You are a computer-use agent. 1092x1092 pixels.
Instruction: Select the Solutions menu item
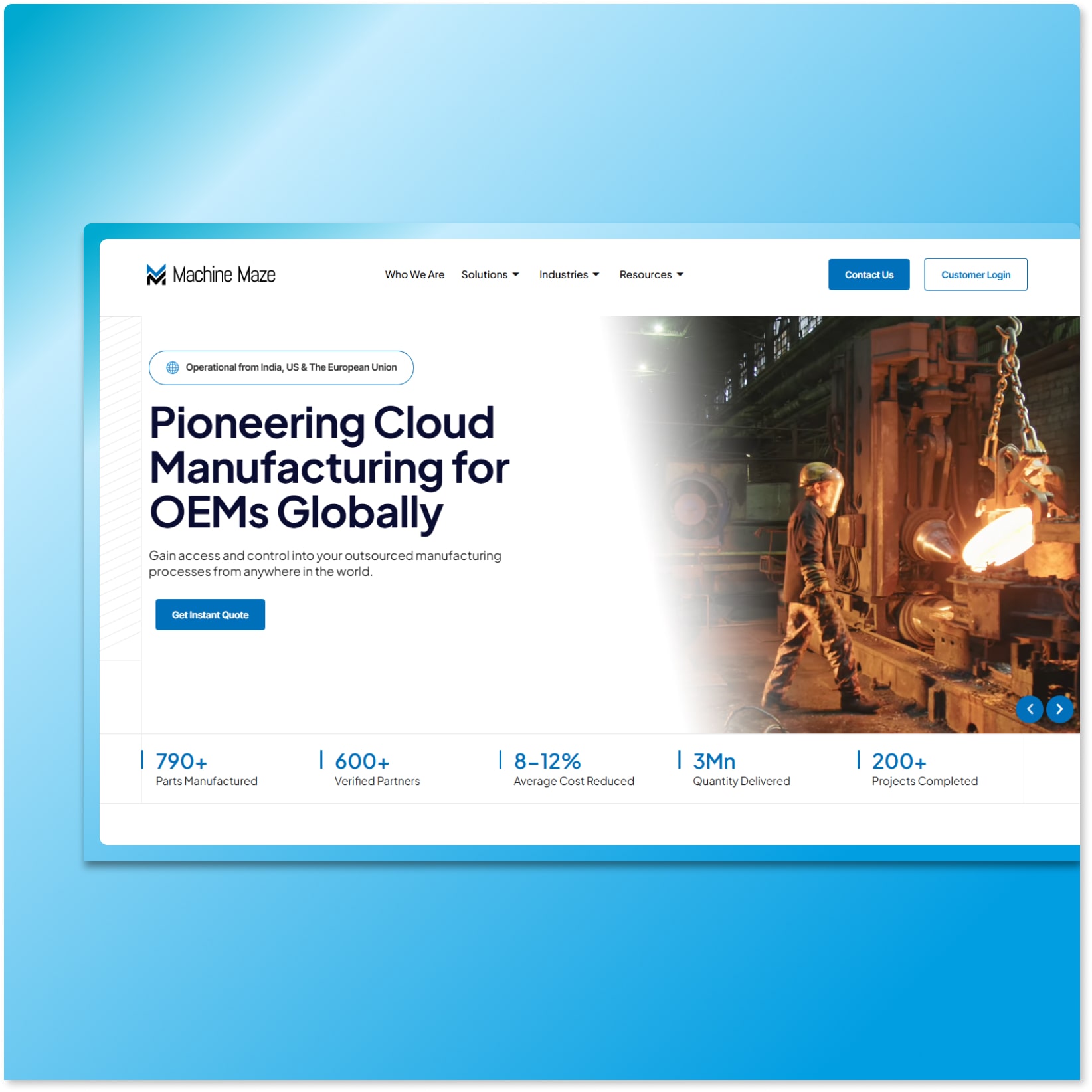pyautogui.click(x=484, y=274)
